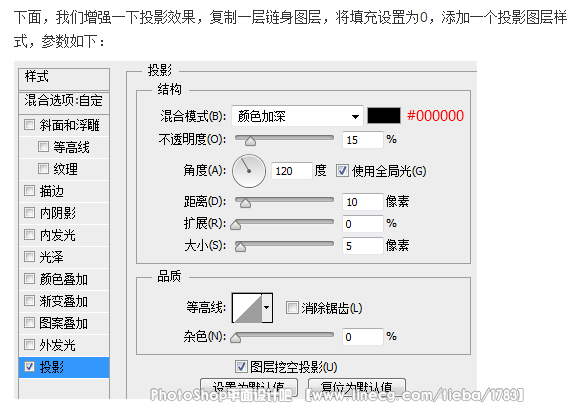Select 样式 at top of list
Screen dimensions: 574x412
coord(64,78)
